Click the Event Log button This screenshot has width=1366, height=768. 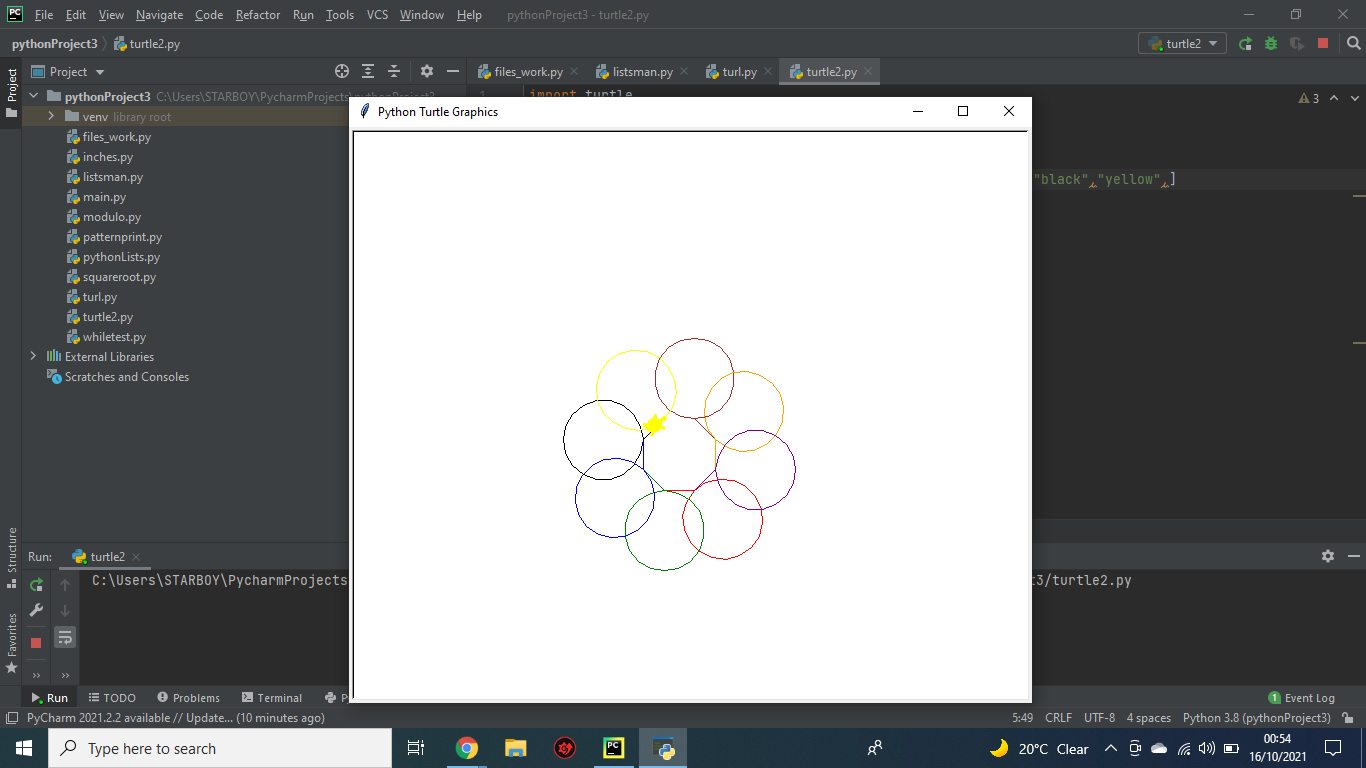pyautogui.click(x=1301, y=698)
